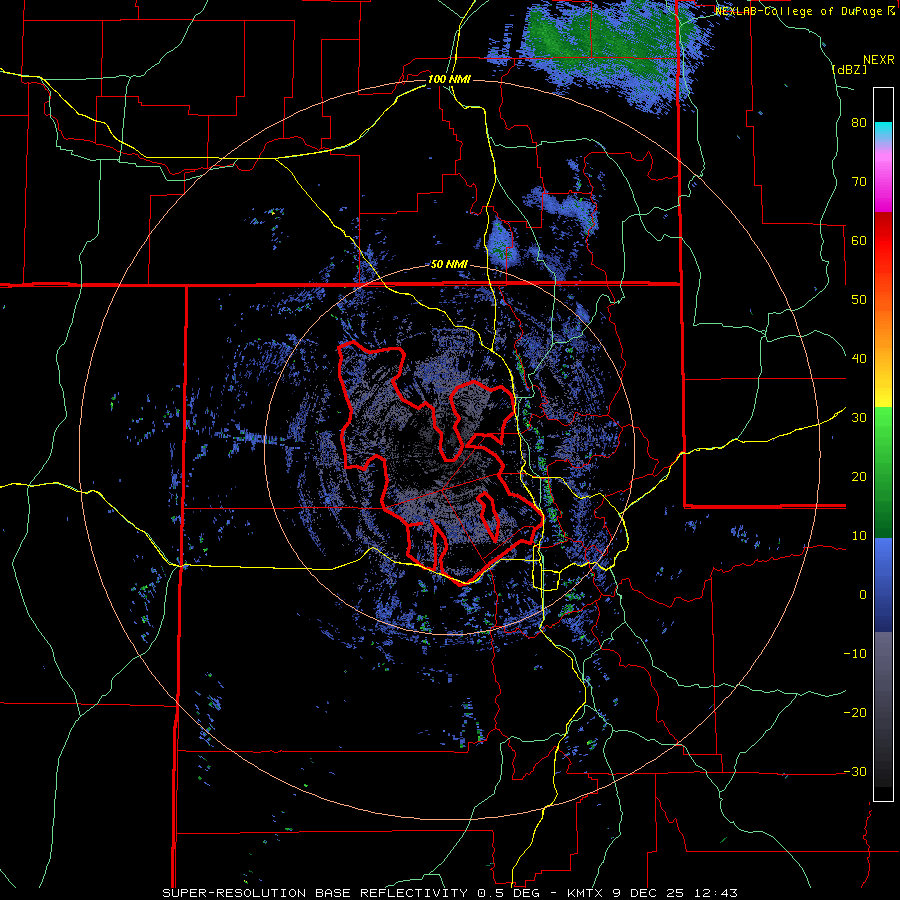Click the 70 value on the dBZ scale
Image resolution: width=900 pixels, height=900 pixels.
click(x=859, y=182)
